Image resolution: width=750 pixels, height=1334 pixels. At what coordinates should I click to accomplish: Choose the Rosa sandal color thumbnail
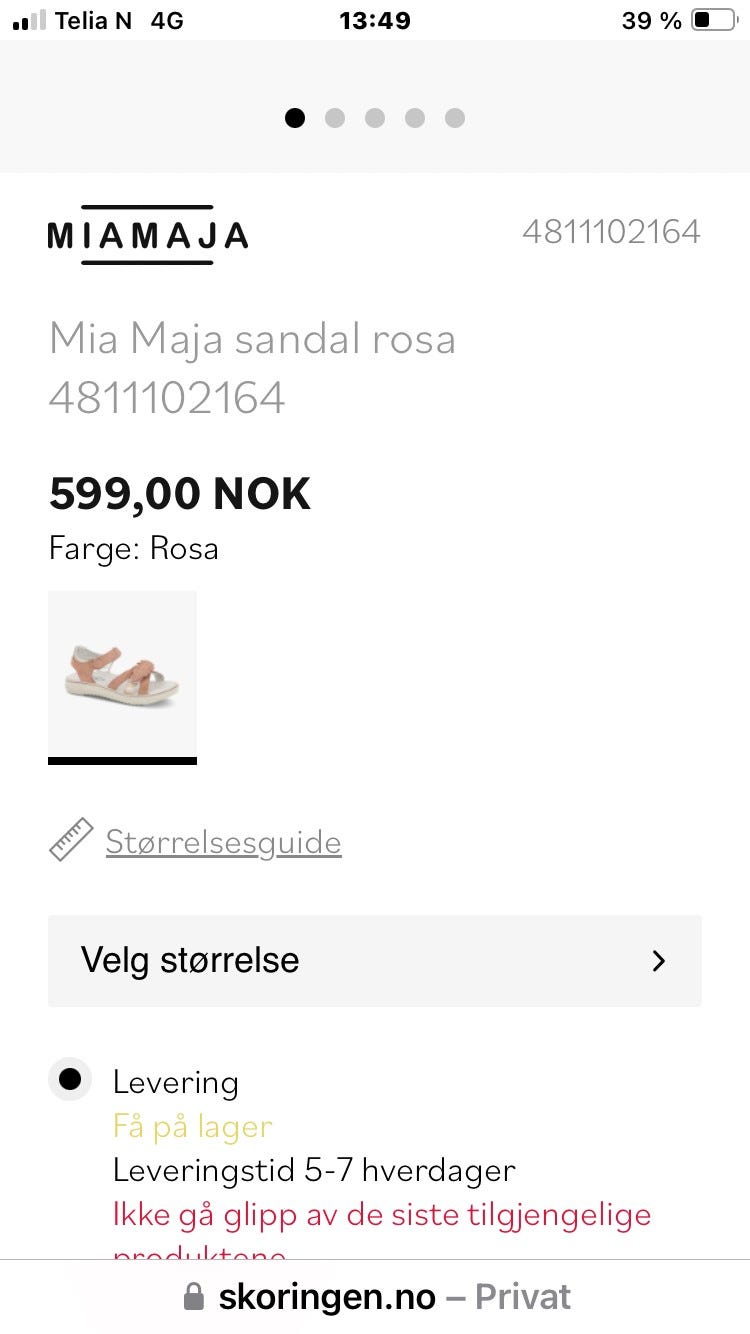pyautogui.click(x=122, y=677)
